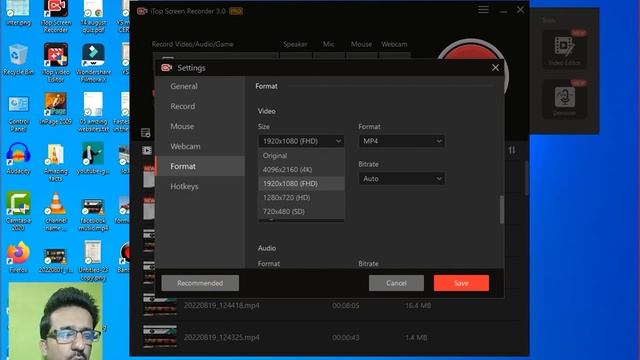Choose 1280x720 (HD) size option
The width and height of the screenshot is (640, 360).
(x=301, y=198)
